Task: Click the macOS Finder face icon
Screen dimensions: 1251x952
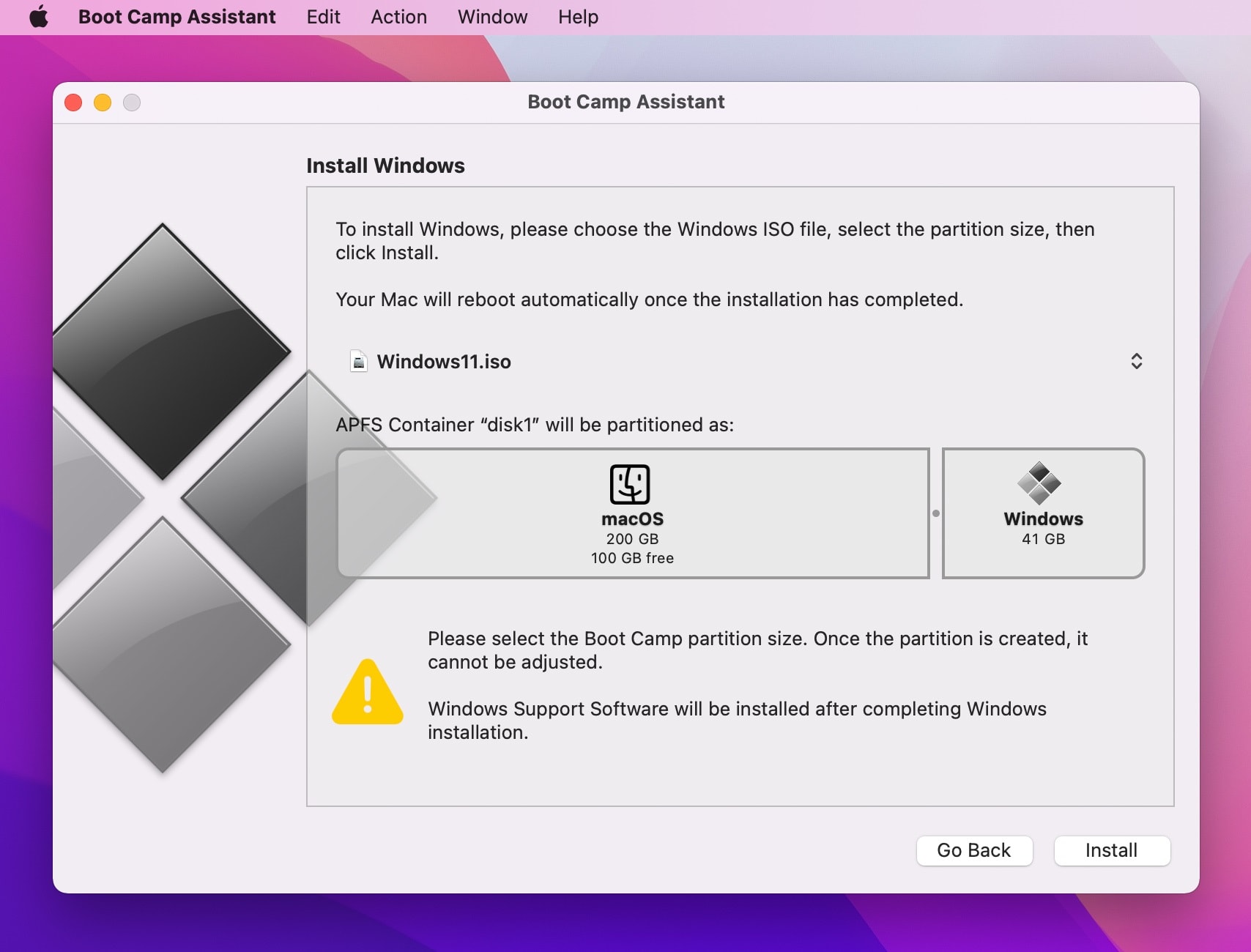Action: [631, 483]
